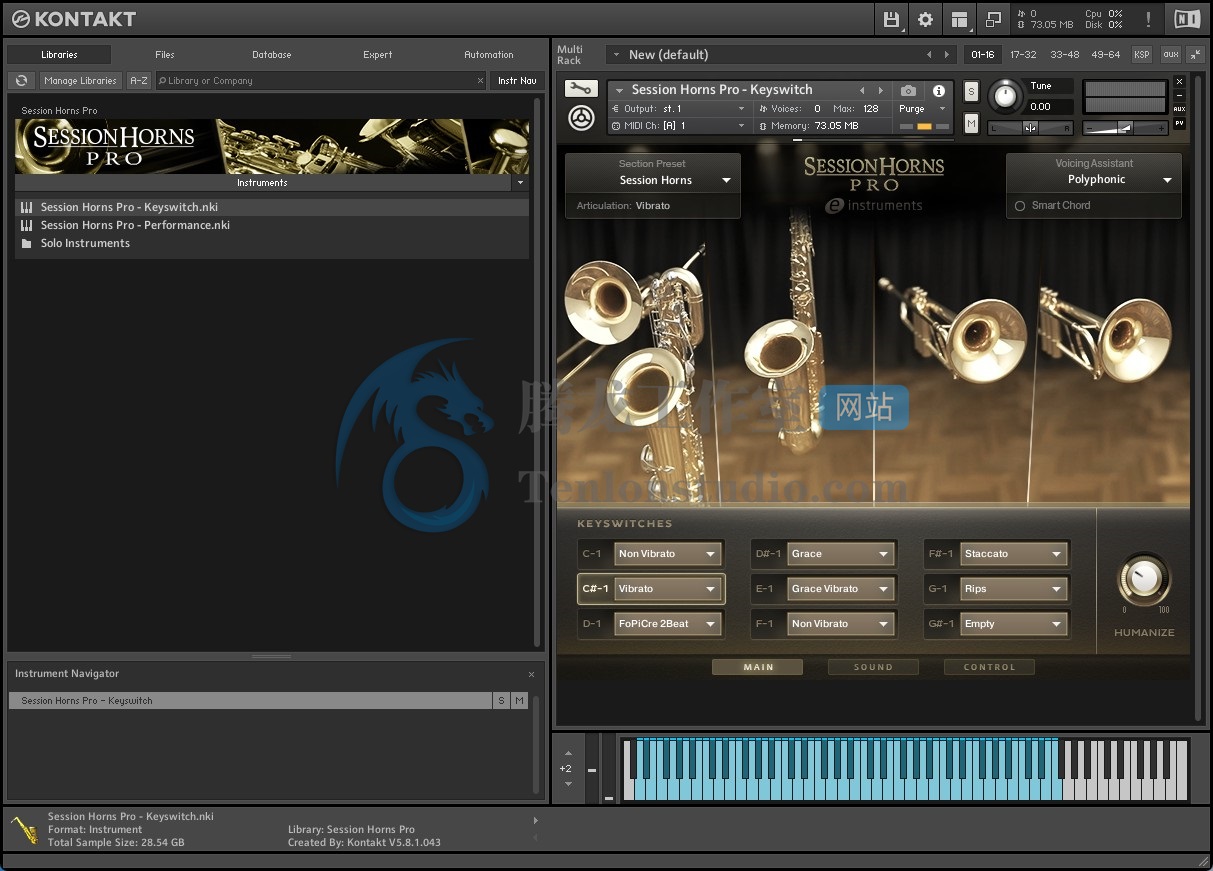Open the C#-1 Vibrato keyswitch dropdown
Screen dimensions: 1213x871
668,589
